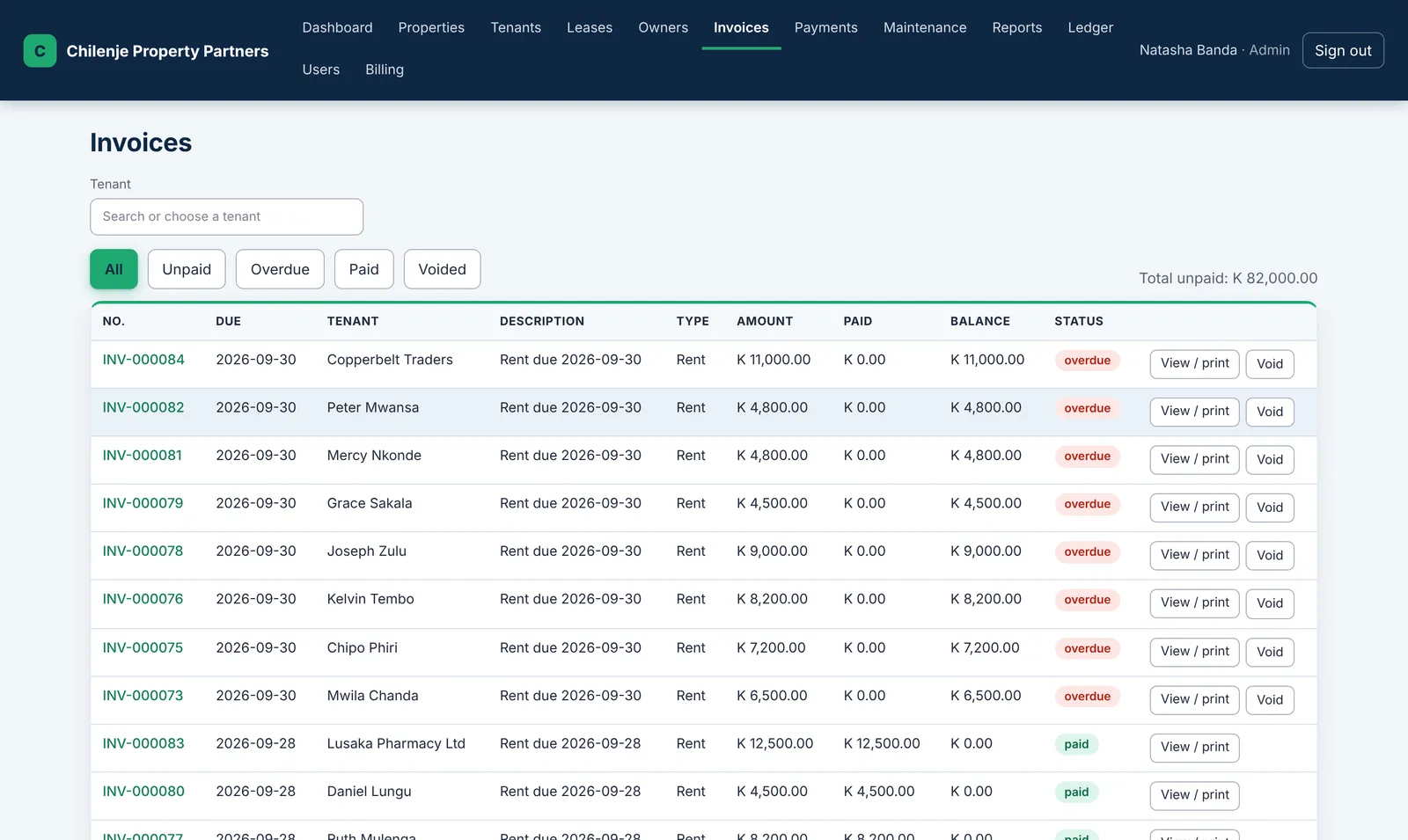Open the Owners page
Viewport: 1408px width, 840px height.
[x=663, y=27]
